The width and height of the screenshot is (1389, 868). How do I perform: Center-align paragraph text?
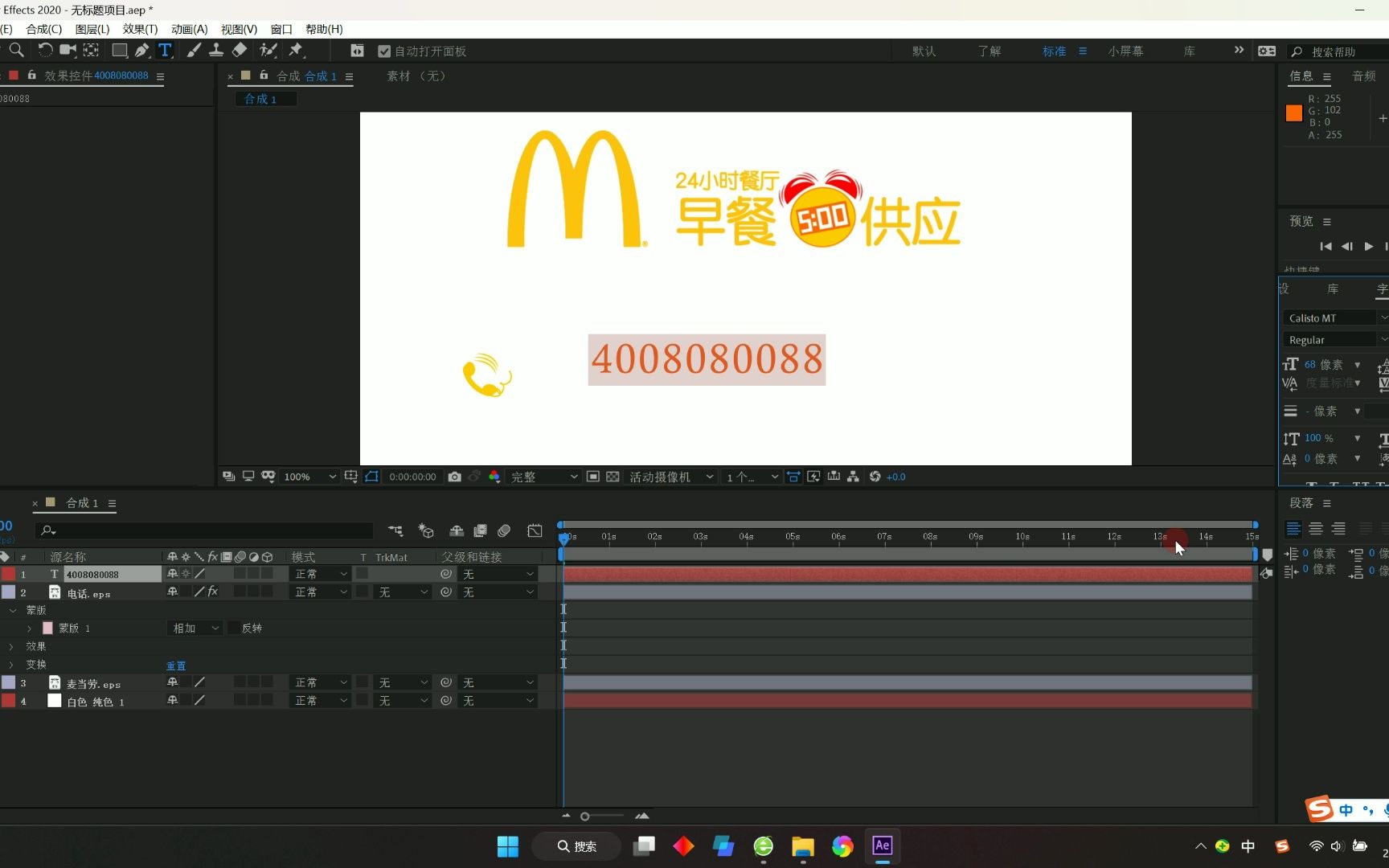coord(1316,528)
